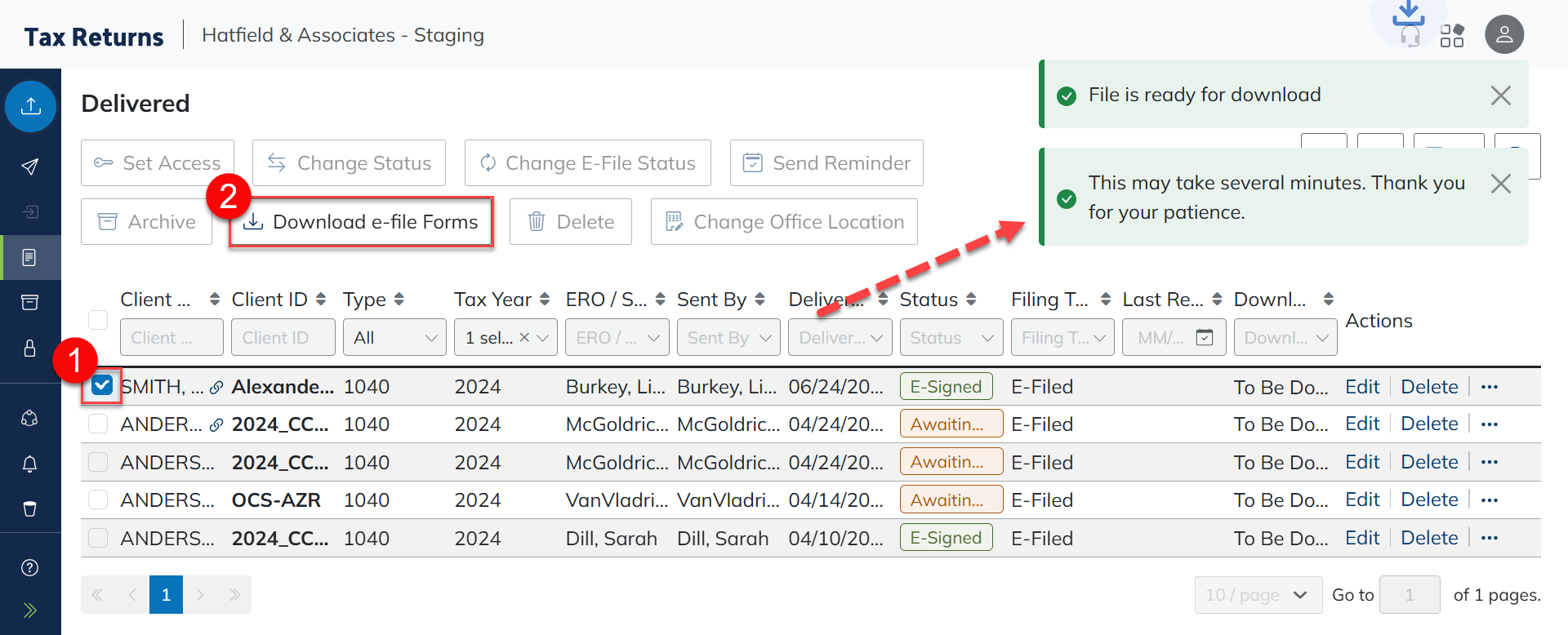This screenshot has width=1568, height=635.
Task: Open the user profile avatar
Action: click(x=1503, y=35)
